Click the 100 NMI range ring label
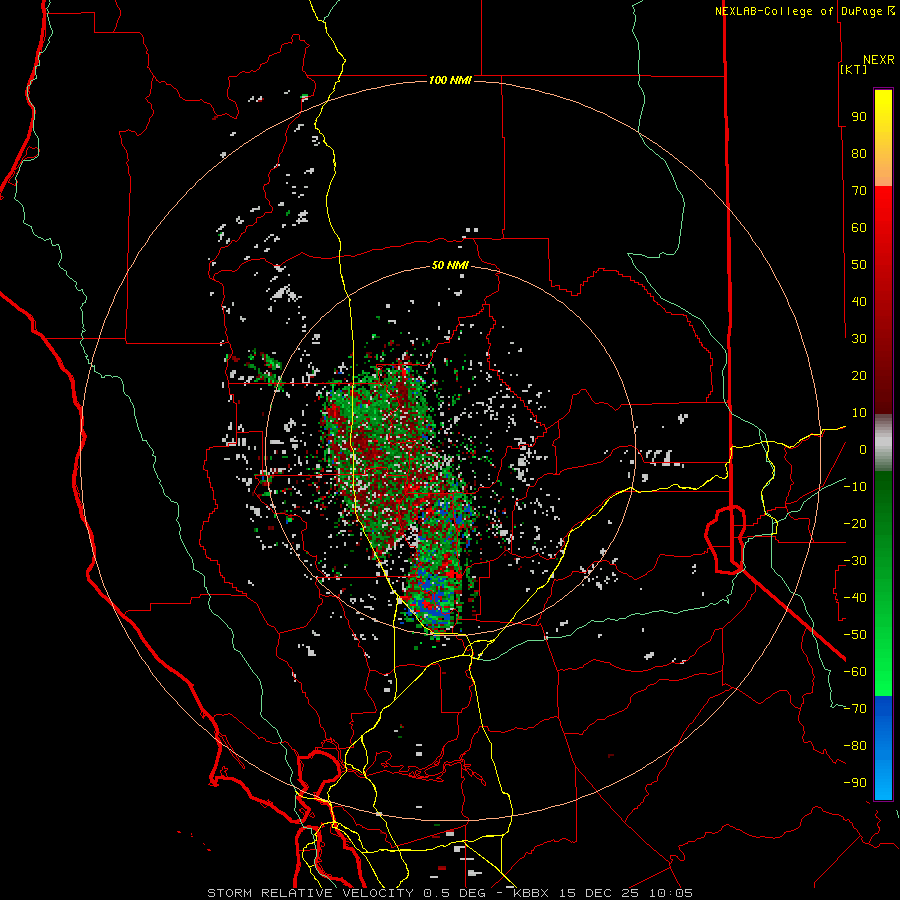The image size is (900, 900). (450, 80)
